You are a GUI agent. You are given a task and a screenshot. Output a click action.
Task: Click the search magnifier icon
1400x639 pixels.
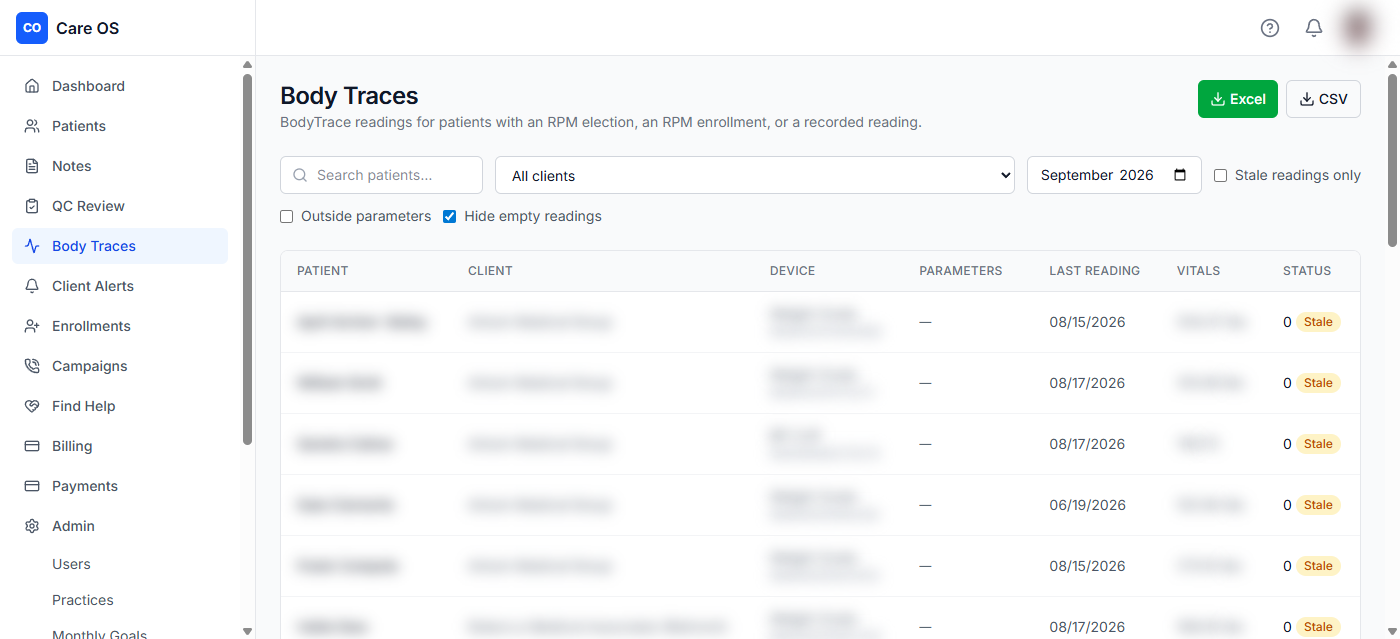(300, 175)
